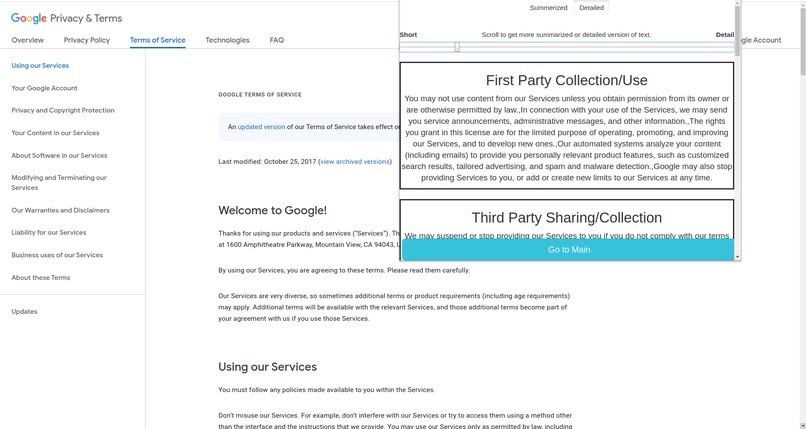This screenshot has width=806, height=429.
Task: Open Your Content in our Services
Action: coord(56,133)
